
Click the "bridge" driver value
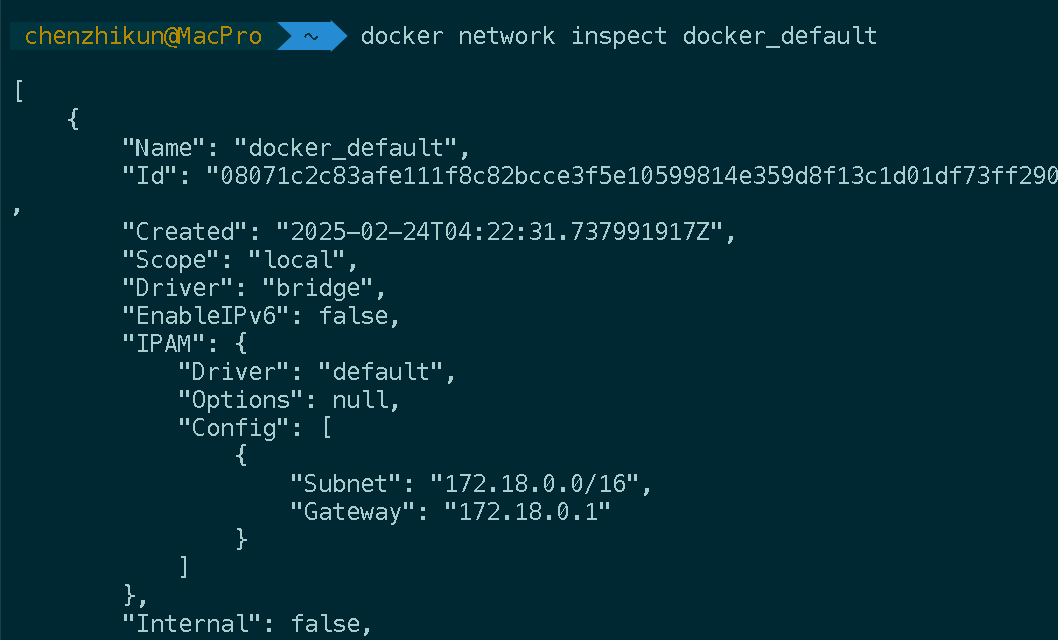(x=317, y=288)
